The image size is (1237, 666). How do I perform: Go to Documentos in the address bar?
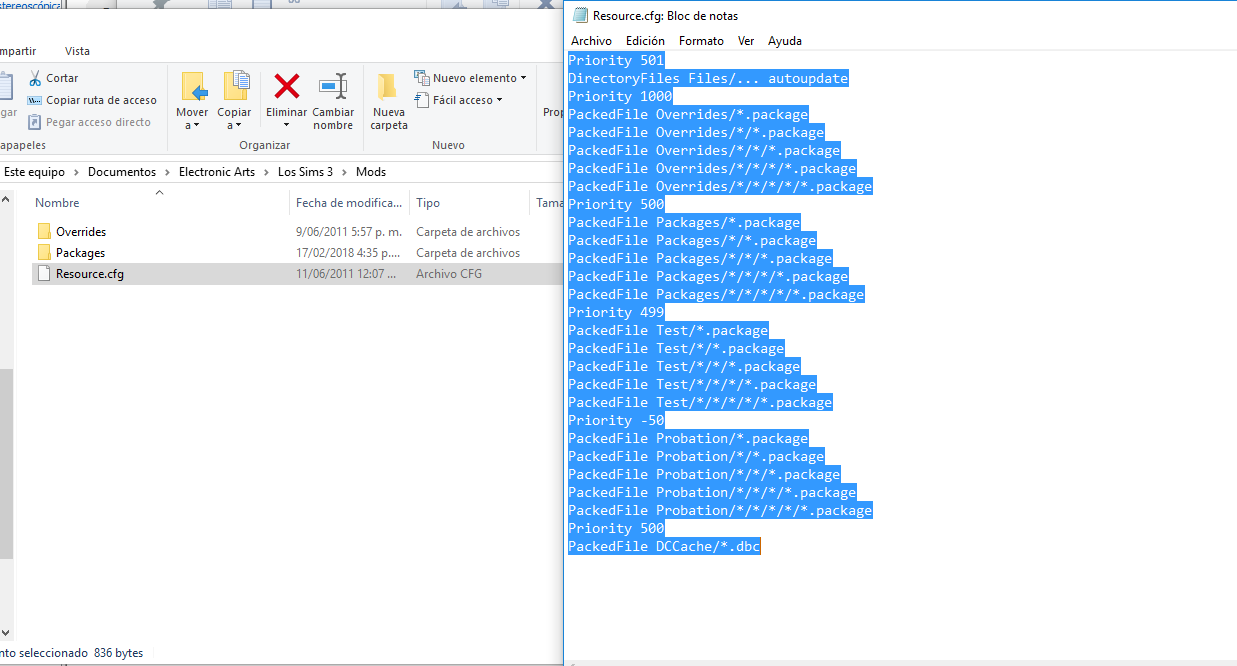pos(122,172)
